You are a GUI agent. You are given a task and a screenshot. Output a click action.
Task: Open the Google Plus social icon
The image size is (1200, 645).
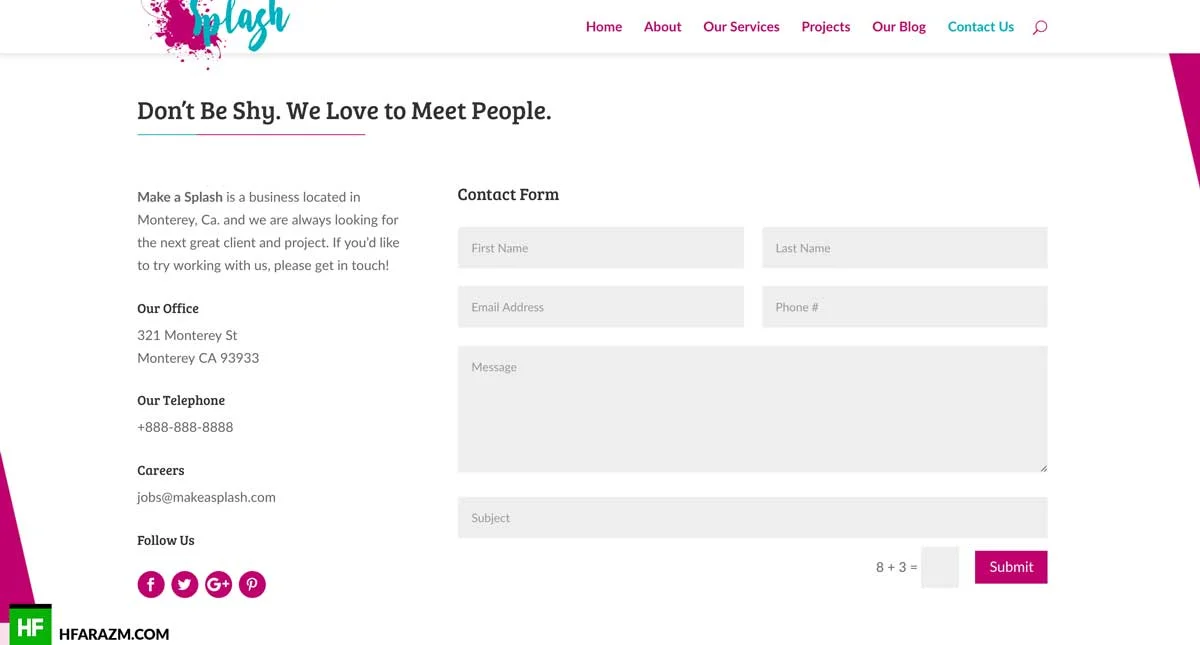tap(219, 584)
